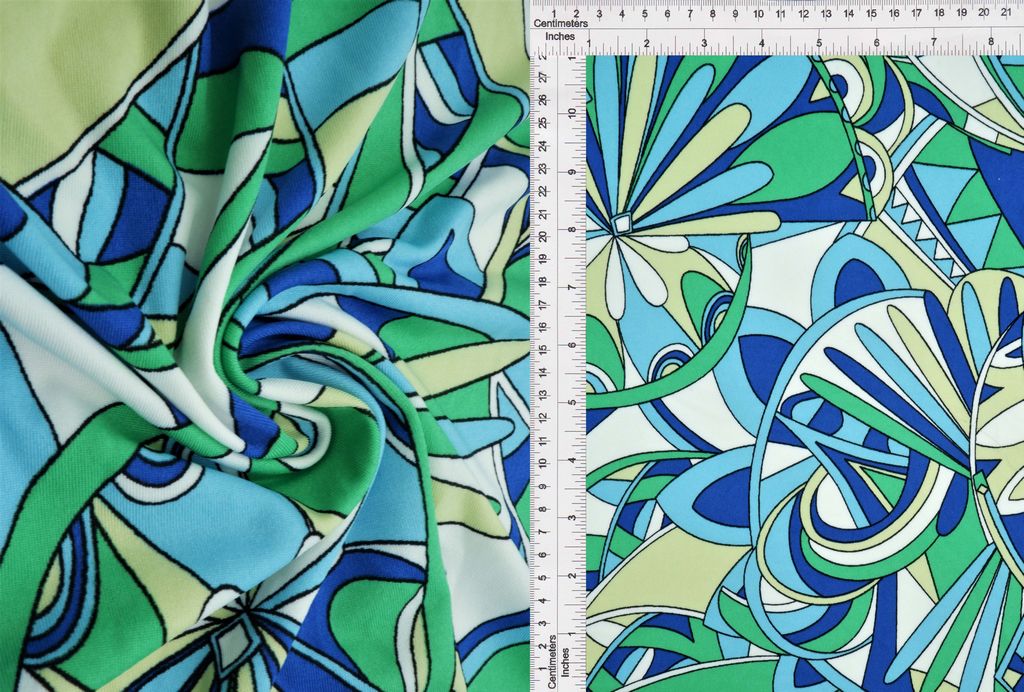Select the "Inches" label on the horizontal ruler
Screen dimensions: 1024x692
point(560,37)
